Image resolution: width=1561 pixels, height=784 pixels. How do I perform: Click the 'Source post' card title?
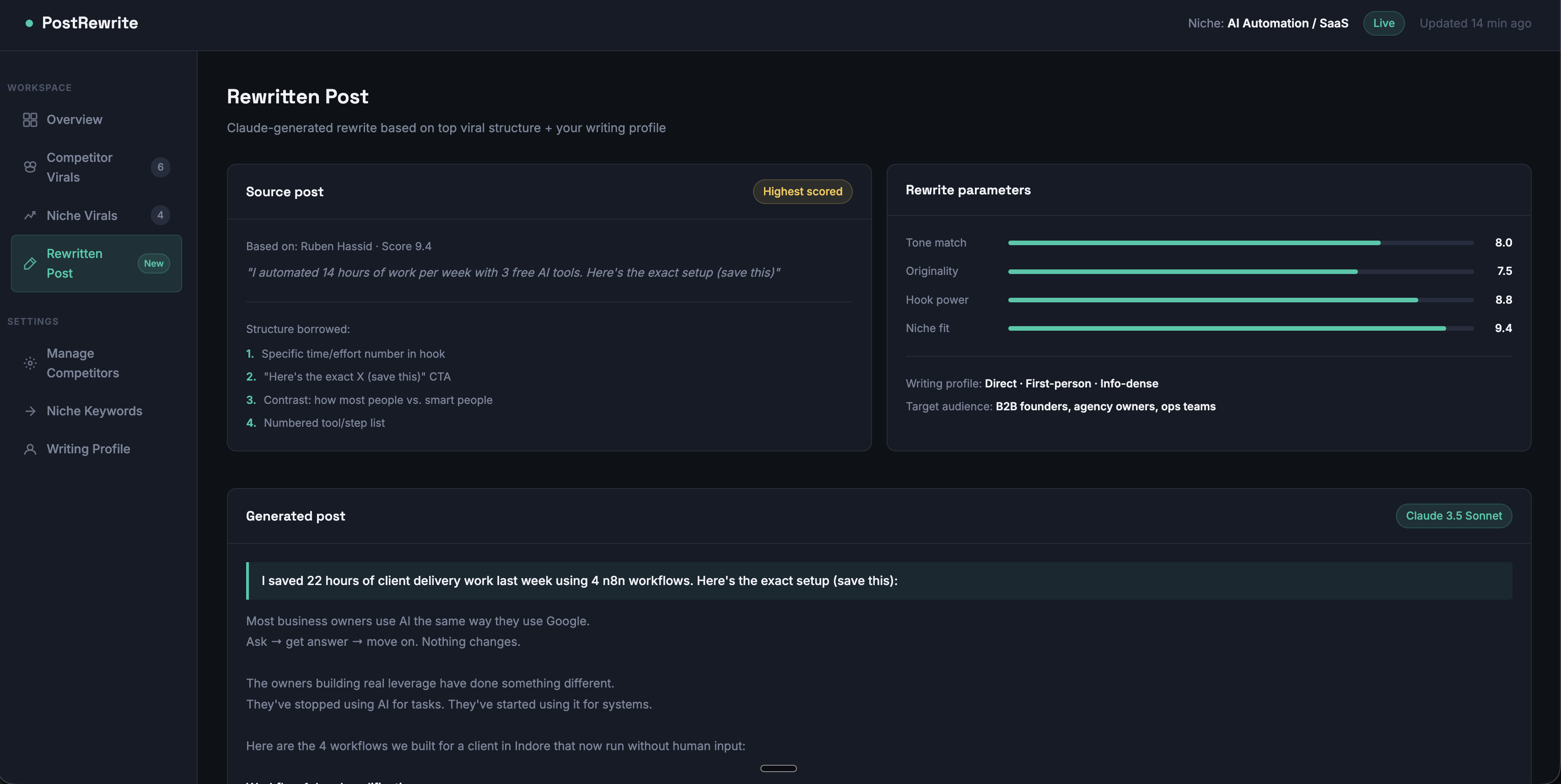285,192
